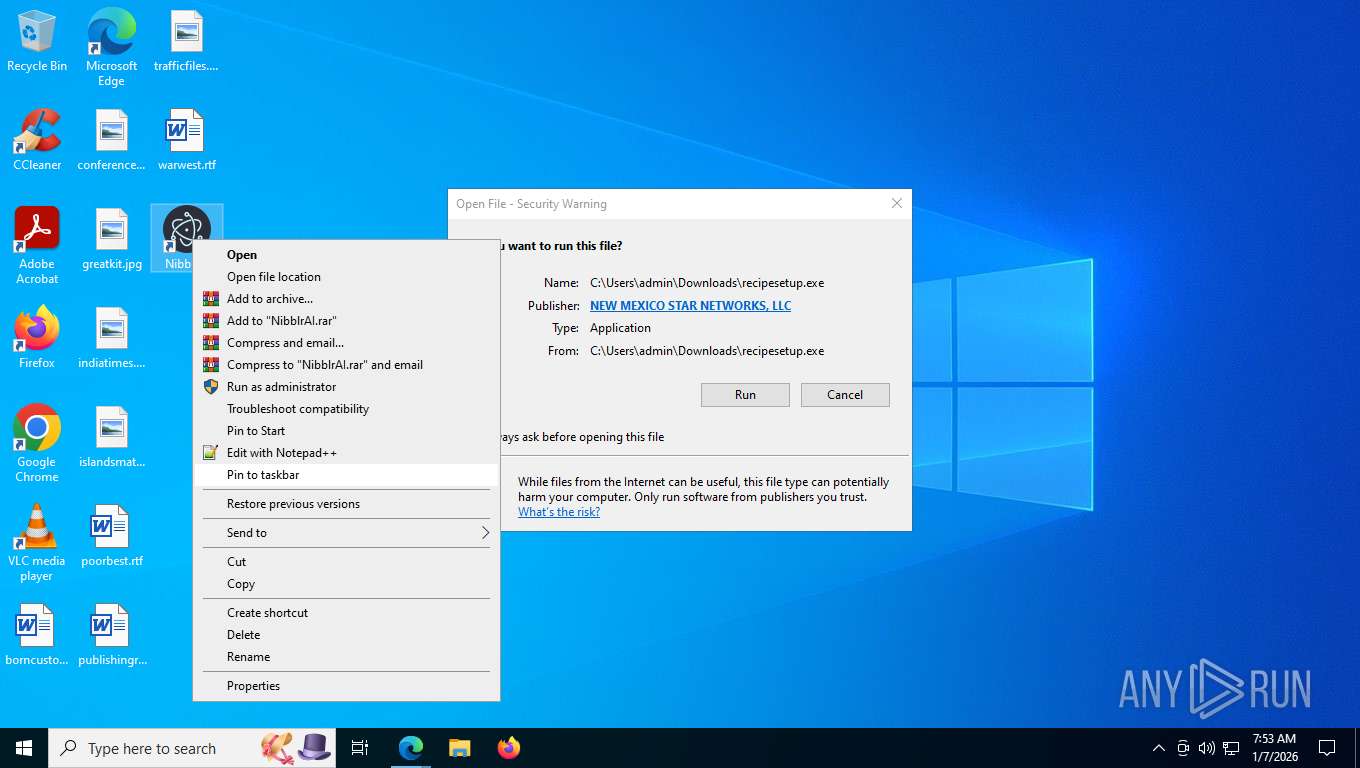Choose Run as administrator

pos(346,387)
